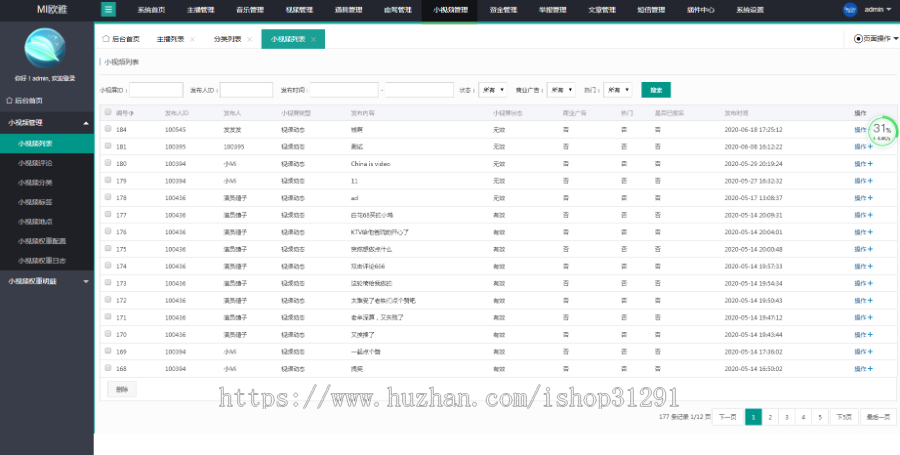Click the plus icon in row 179
900x455 pixels.
pyautogui.click(x=870, y=181)
